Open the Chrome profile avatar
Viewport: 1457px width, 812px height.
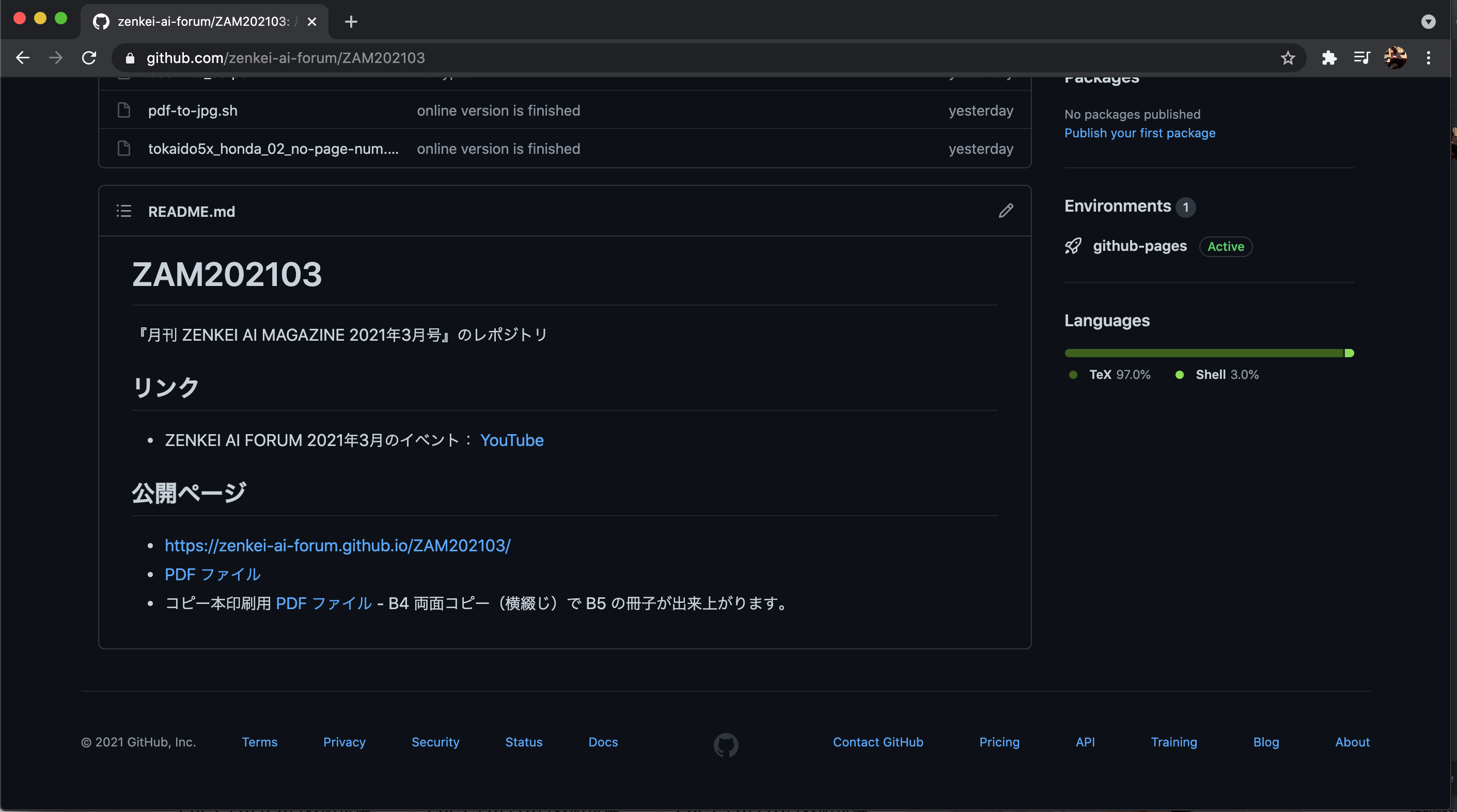click(1396, 58)
